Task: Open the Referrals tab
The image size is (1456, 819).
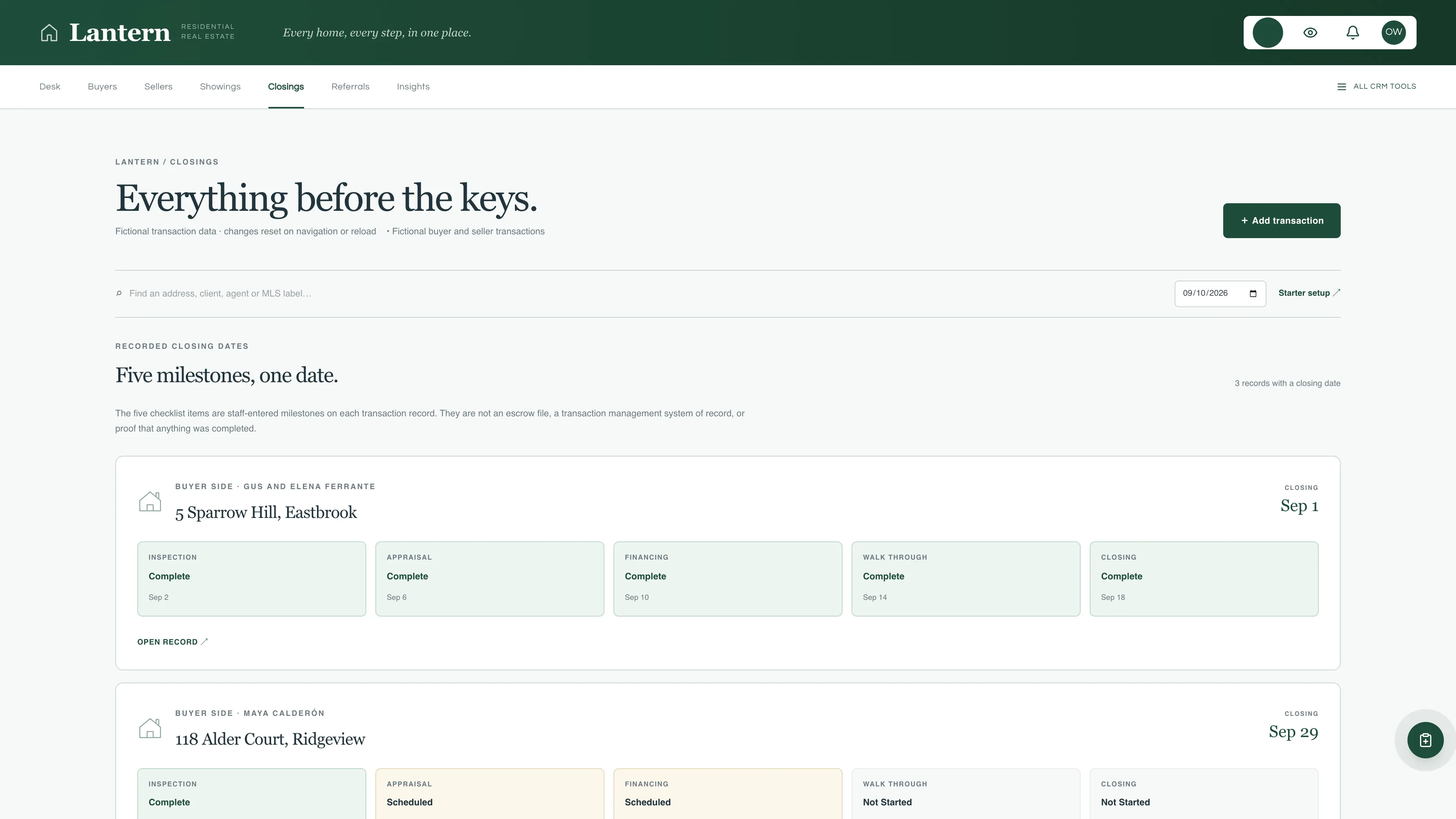Action: tap(350, 86)
